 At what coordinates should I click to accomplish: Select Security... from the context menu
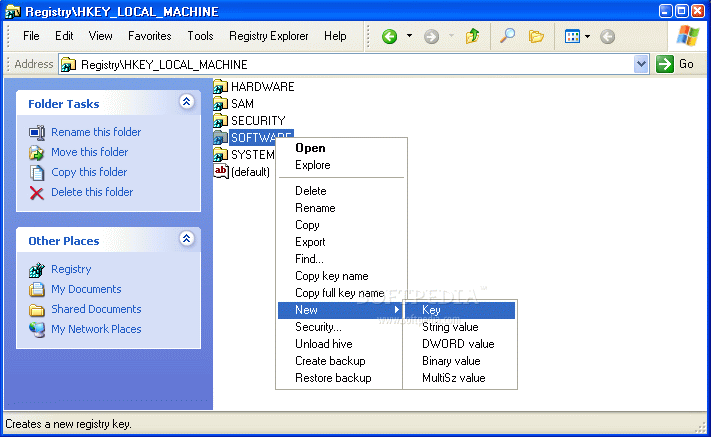click(x=340, y=327)
